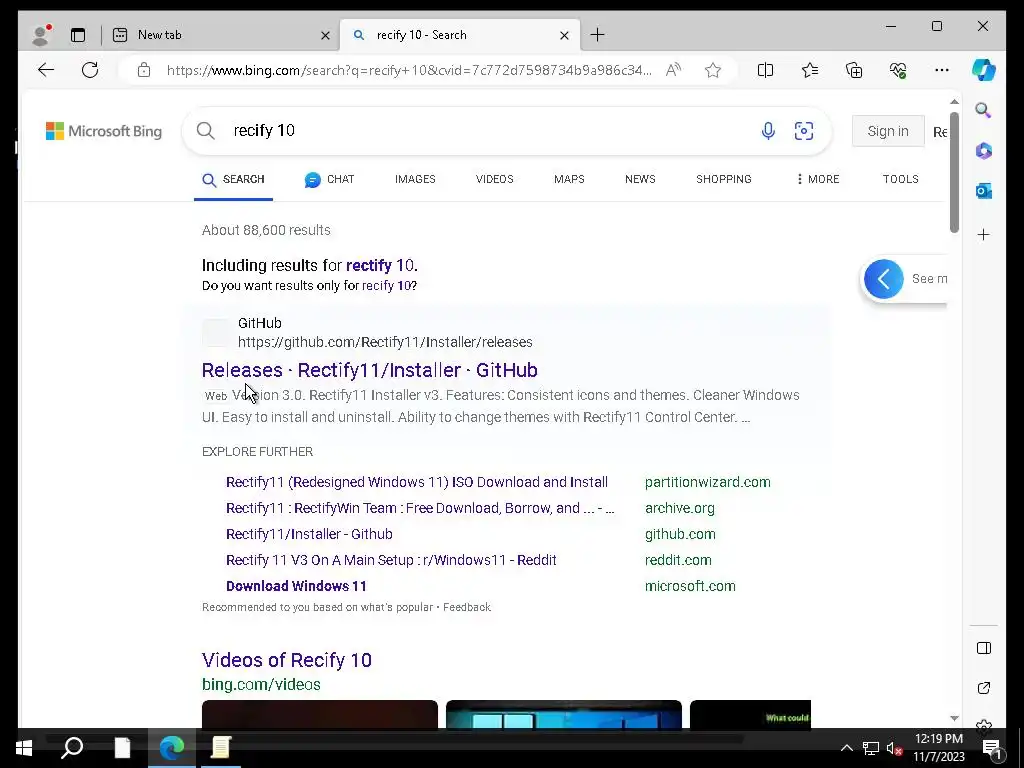The height and width of the screenshot is (768, 1024).
Task: Open the notification center icon
Action: tap(991, 749)
